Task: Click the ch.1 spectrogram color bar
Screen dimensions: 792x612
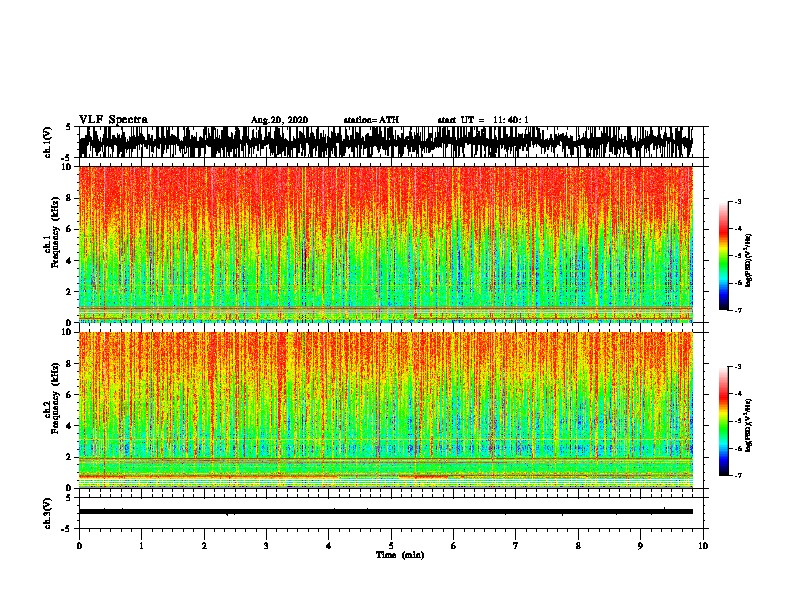Action: [x=723, y=256]
